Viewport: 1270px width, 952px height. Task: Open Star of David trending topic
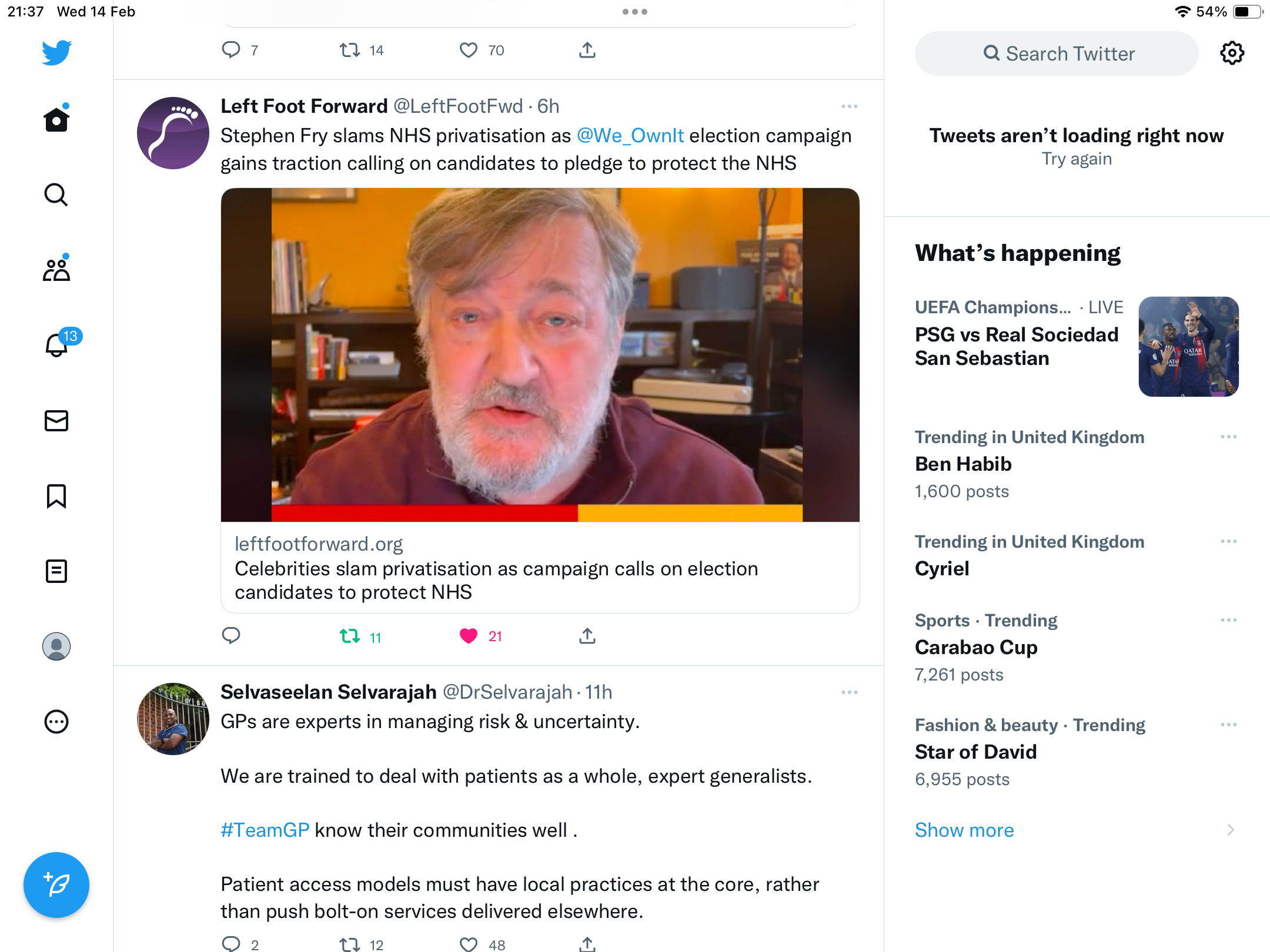(x=976, y=752)
